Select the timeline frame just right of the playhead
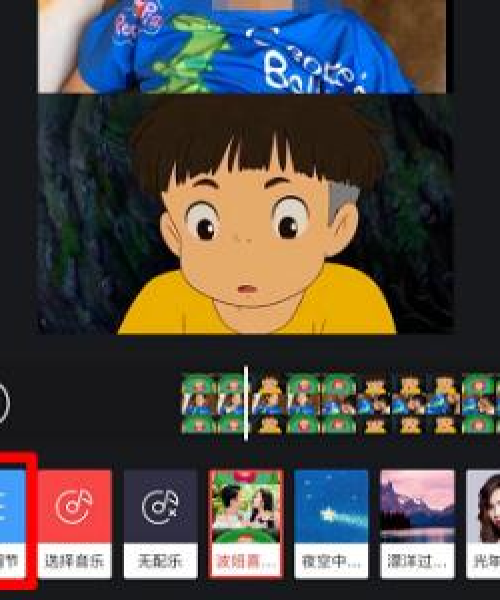This screenshot has width=500, height=600. tap(269, 404)
